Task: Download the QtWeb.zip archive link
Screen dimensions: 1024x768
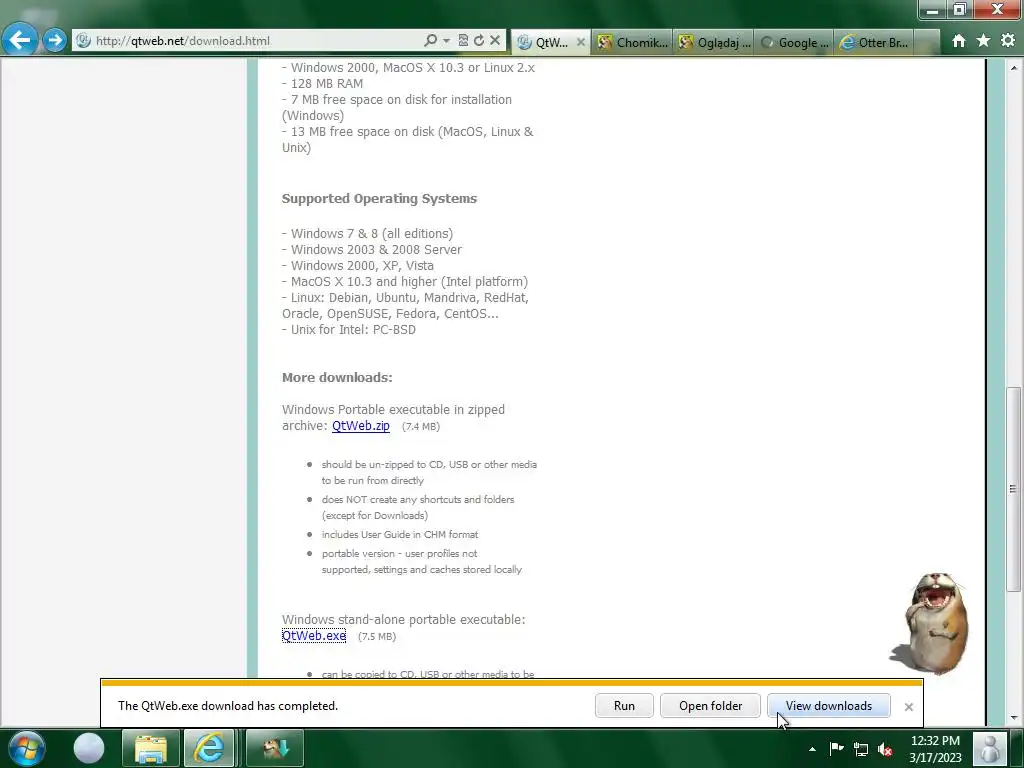Action: [x=360, y=426]
